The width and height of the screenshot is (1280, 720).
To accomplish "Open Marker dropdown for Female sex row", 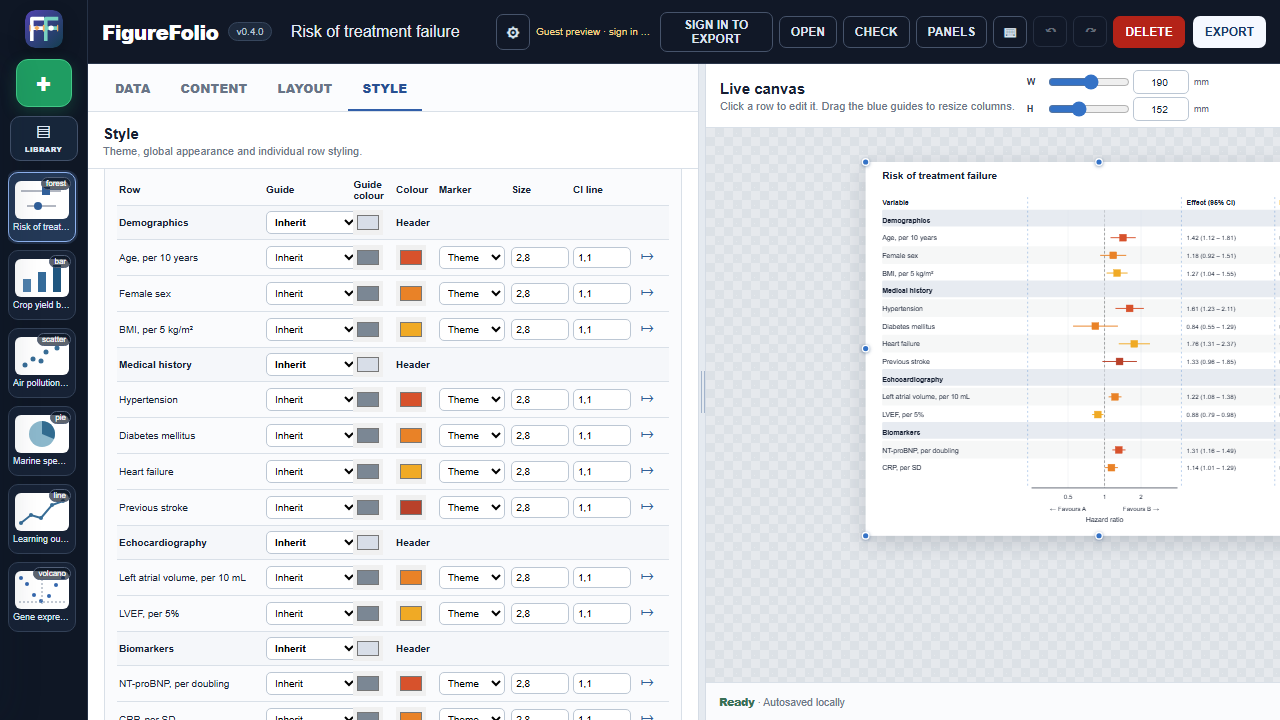I will coord(471,294).
